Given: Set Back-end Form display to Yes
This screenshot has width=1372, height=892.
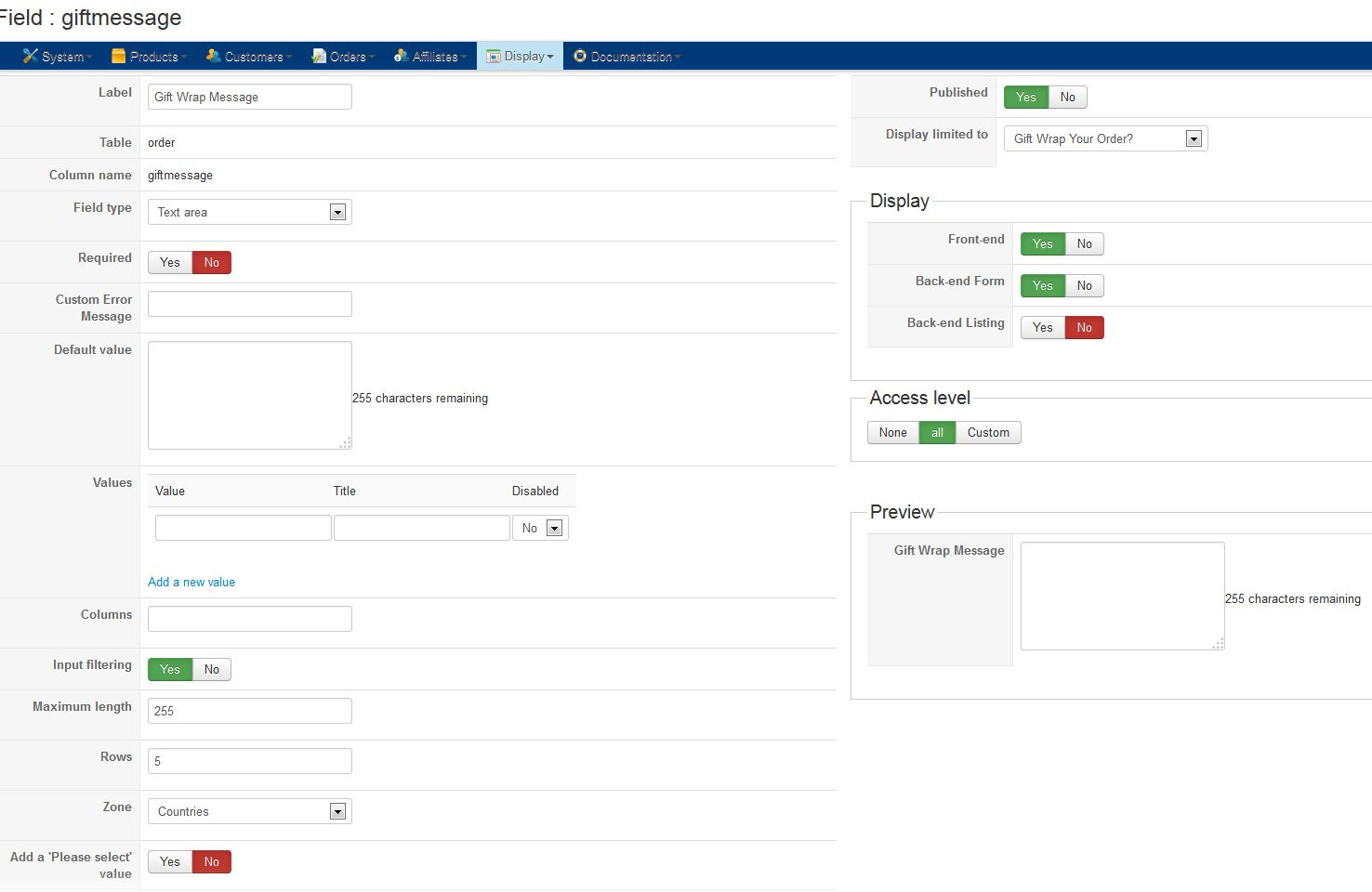Looking at the screenshot, I should (1043, 286).
